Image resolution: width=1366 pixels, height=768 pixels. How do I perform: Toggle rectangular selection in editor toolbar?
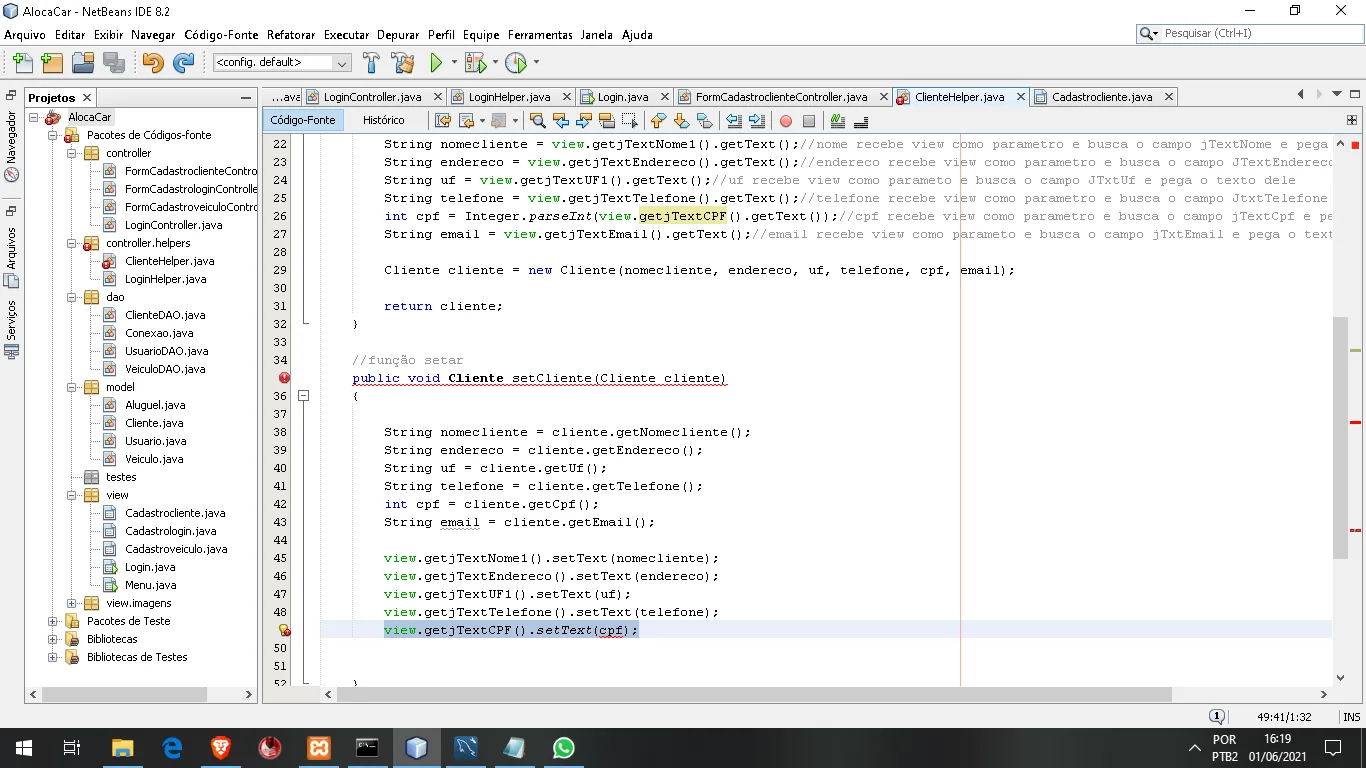click(629, 121)
